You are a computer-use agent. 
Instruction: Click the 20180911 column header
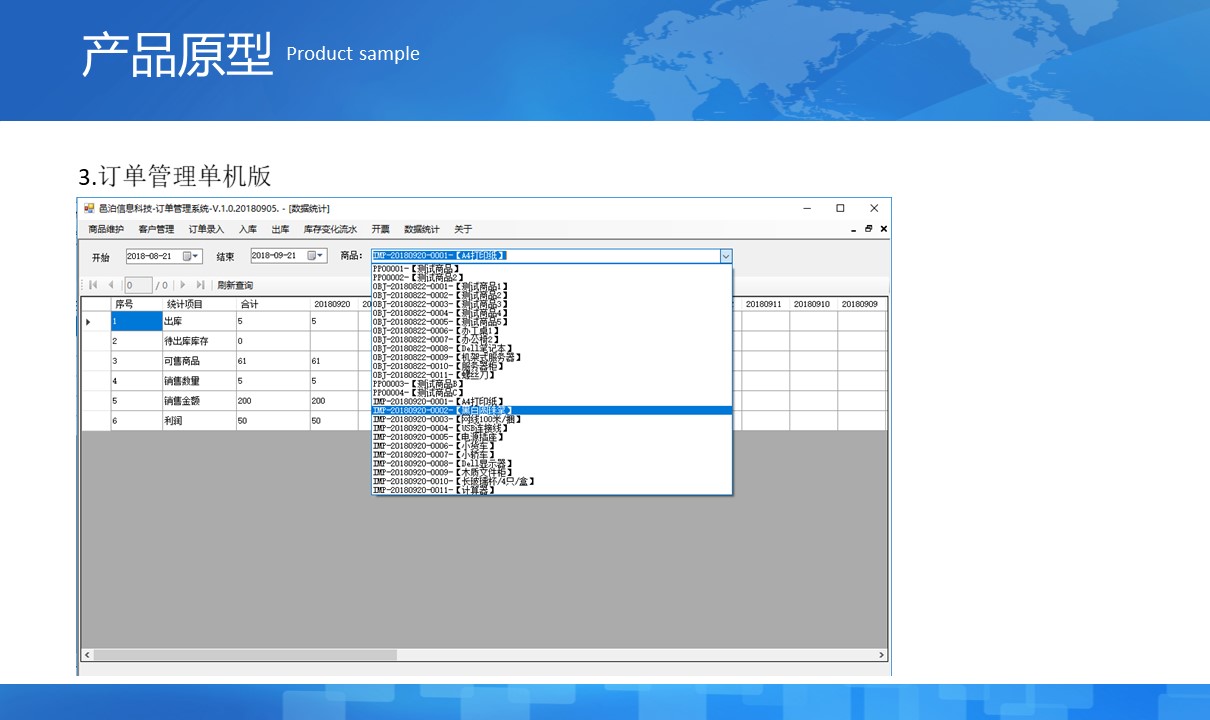(764, 304)
